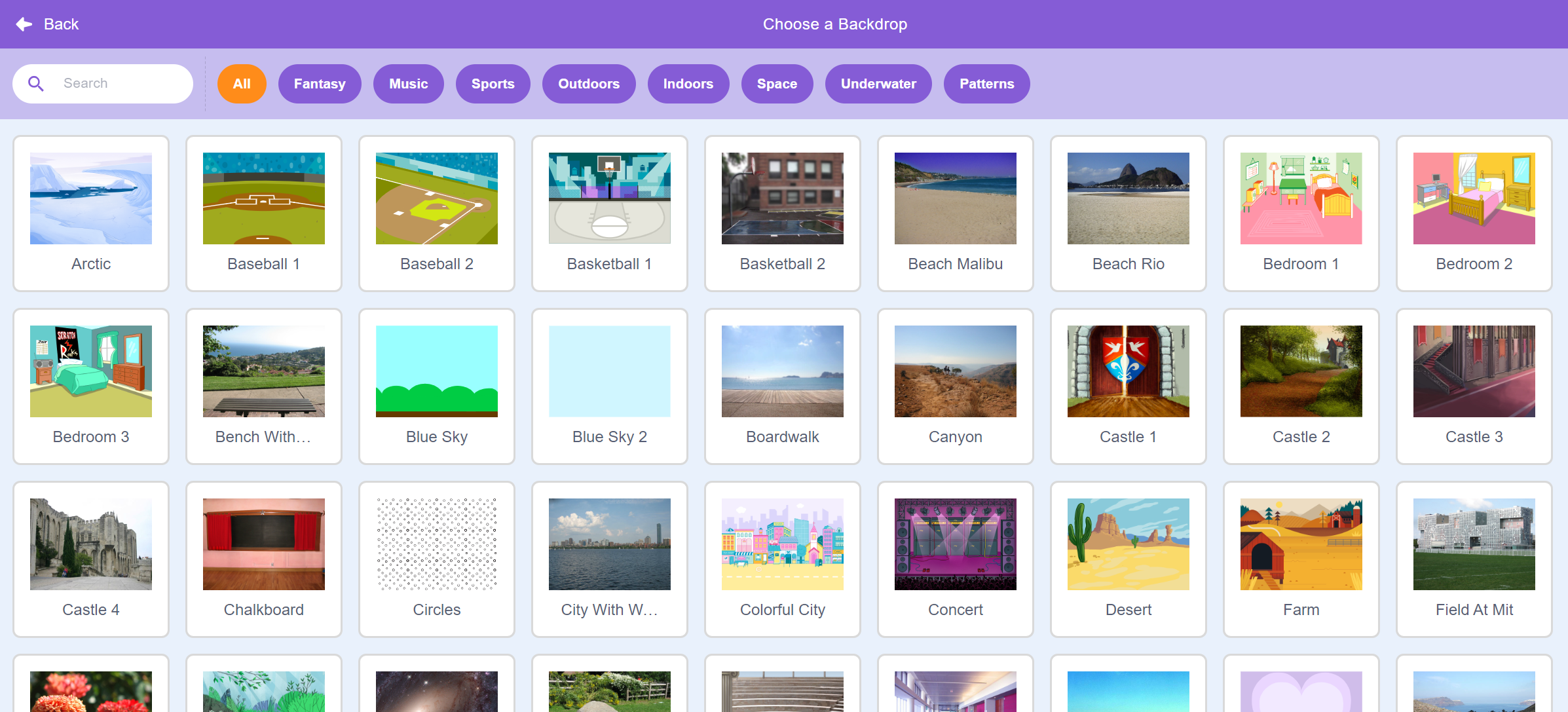Viewport: 1568px width, 712px height.
Task: Choose the Basketball 1 backdrop
Action: click(x=610, y=214)
